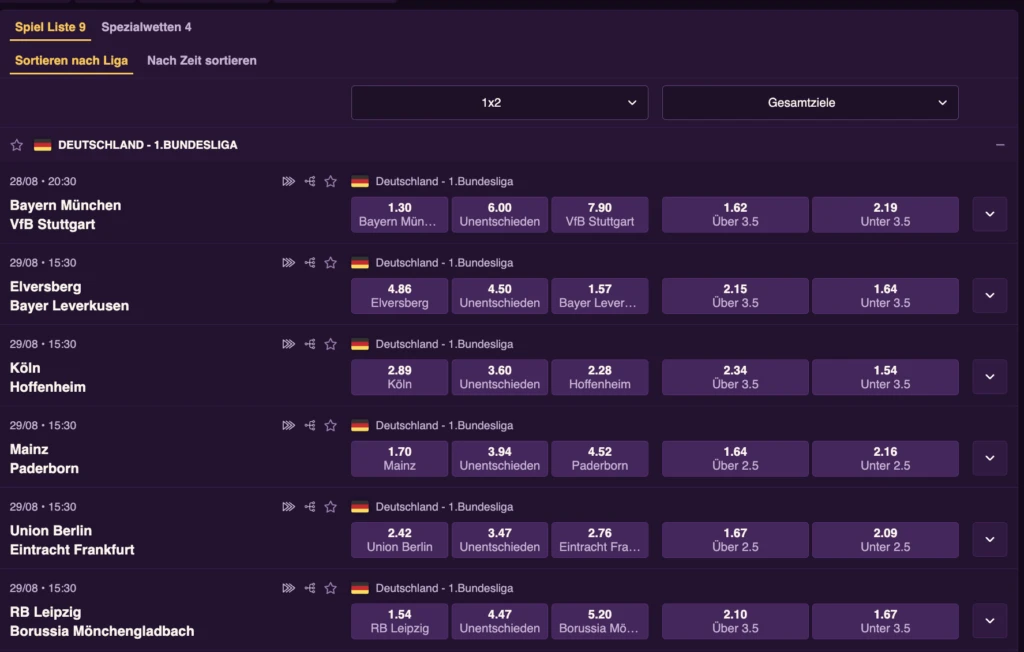Open statistics icon for RB Leipzig match
Image resolution: width=1024 pixels, height=652 pixels.
click(310, 588)
